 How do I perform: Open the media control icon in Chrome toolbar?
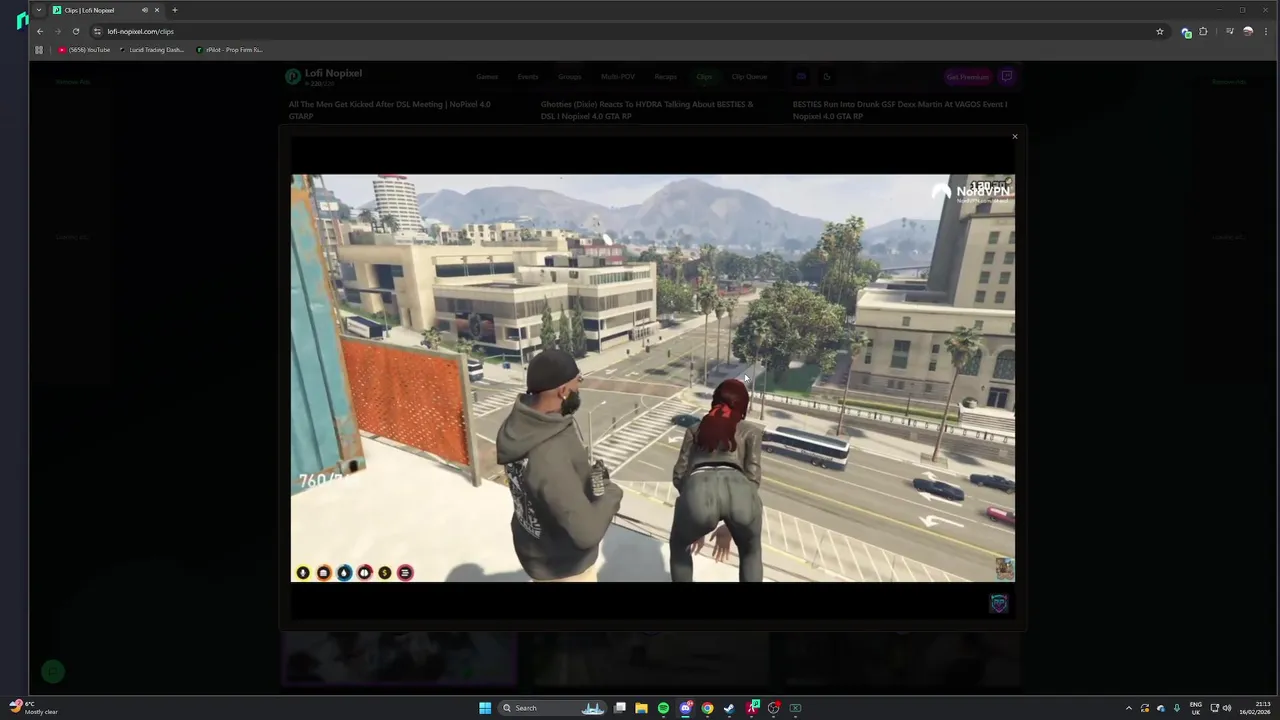tap(1229, 31)
